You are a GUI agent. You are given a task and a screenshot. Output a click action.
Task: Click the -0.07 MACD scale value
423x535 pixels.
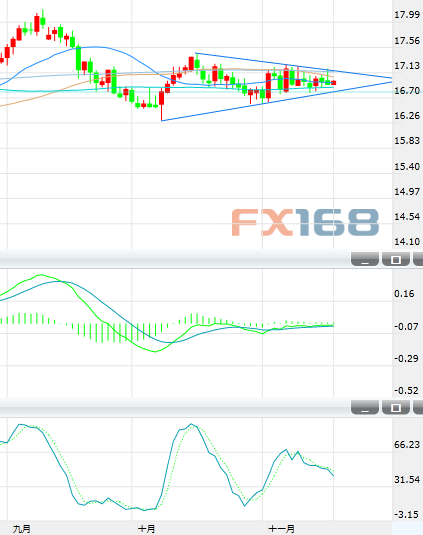tap(406, 327)
